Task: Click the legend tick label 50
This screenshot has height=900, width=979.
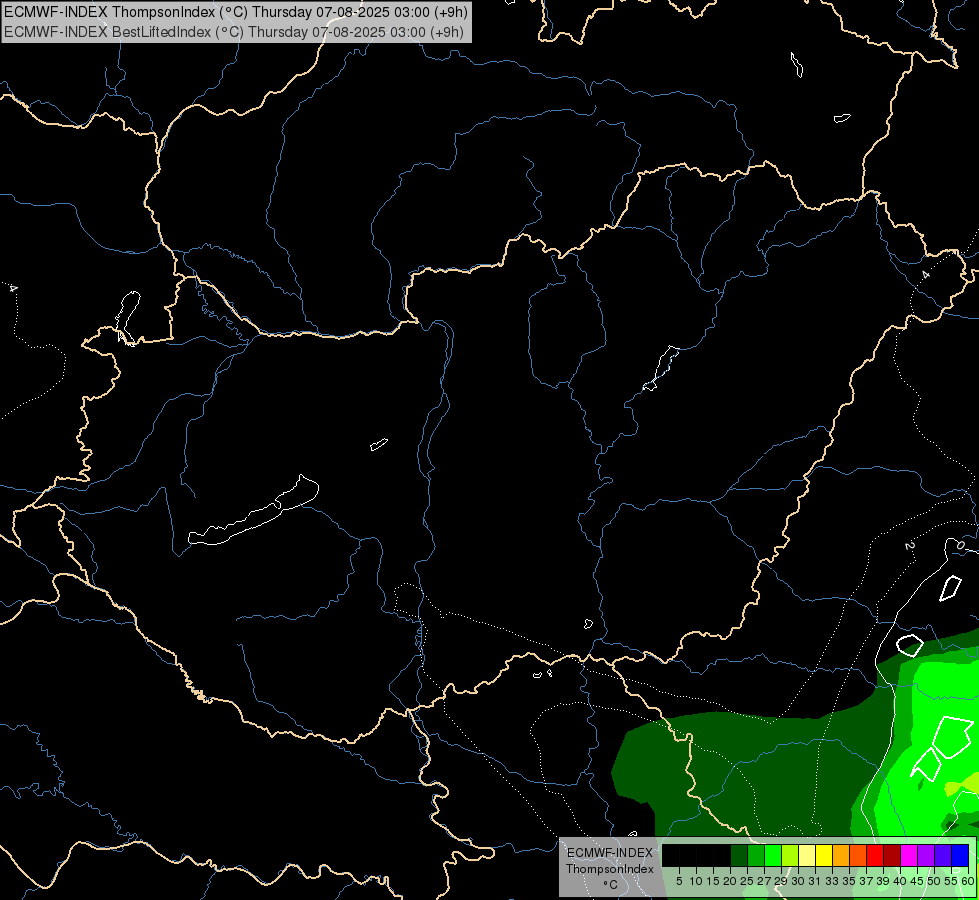Action: pyautogui.click(x=935, y=881)
